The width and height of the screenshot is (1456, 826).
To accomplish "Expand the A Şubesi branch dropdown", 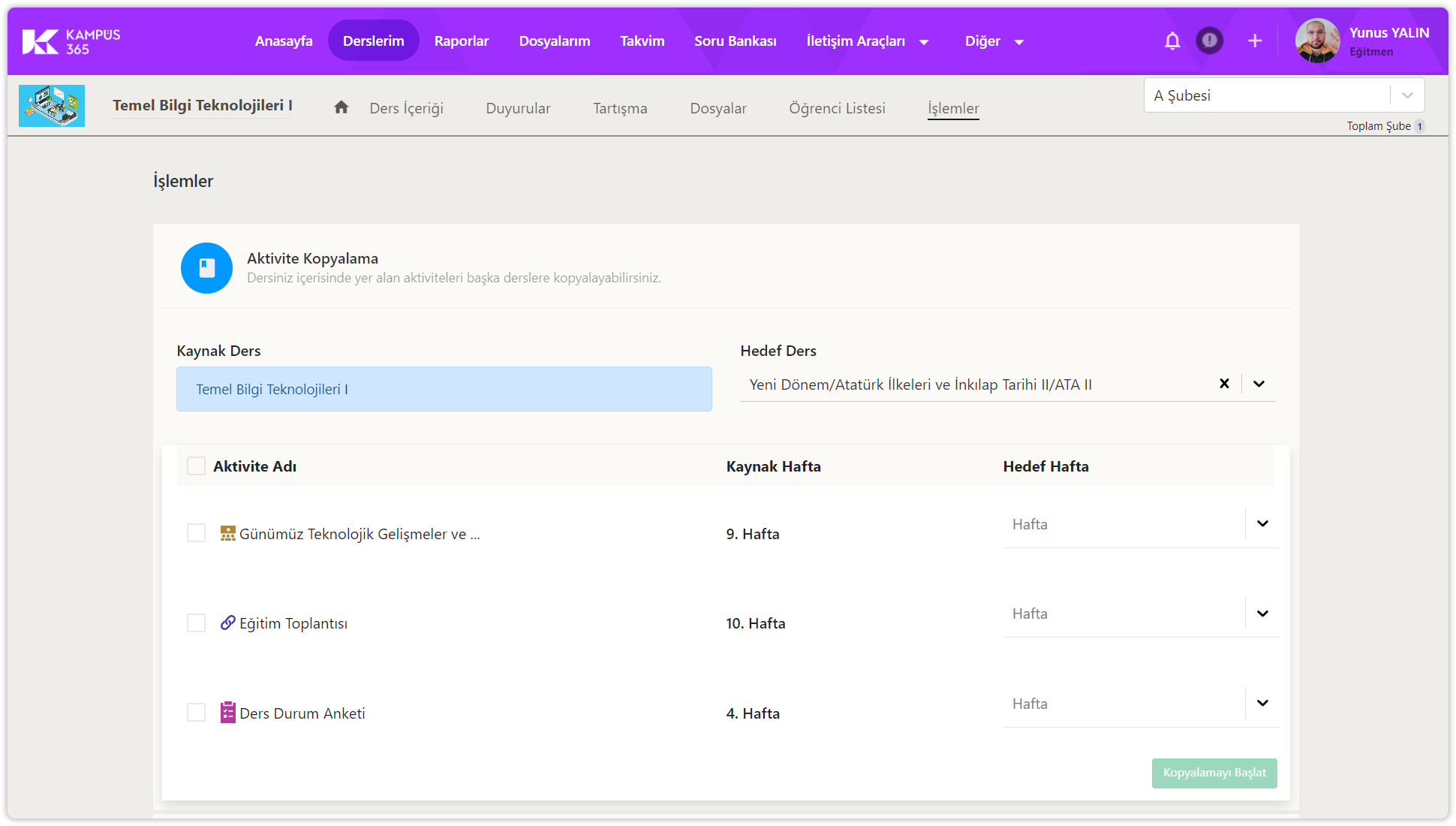I will click(1407, 95).
